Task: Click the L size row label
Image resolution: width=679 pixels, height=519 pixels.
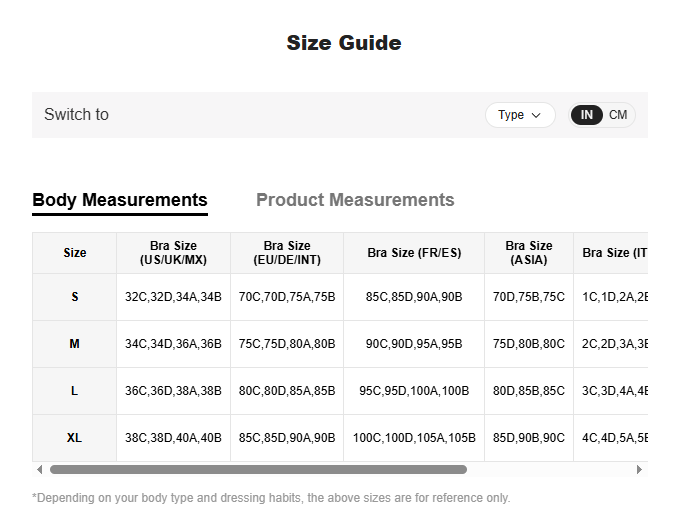Action: point(74,391)
